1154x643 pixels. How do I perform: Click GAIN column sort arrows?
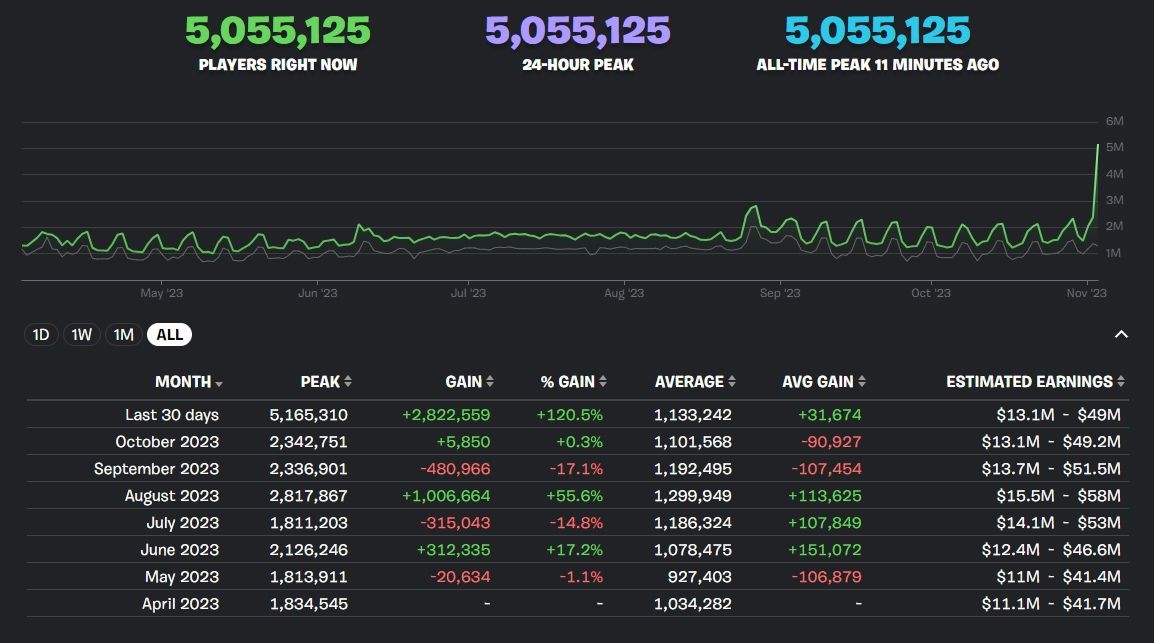(490, 382)
